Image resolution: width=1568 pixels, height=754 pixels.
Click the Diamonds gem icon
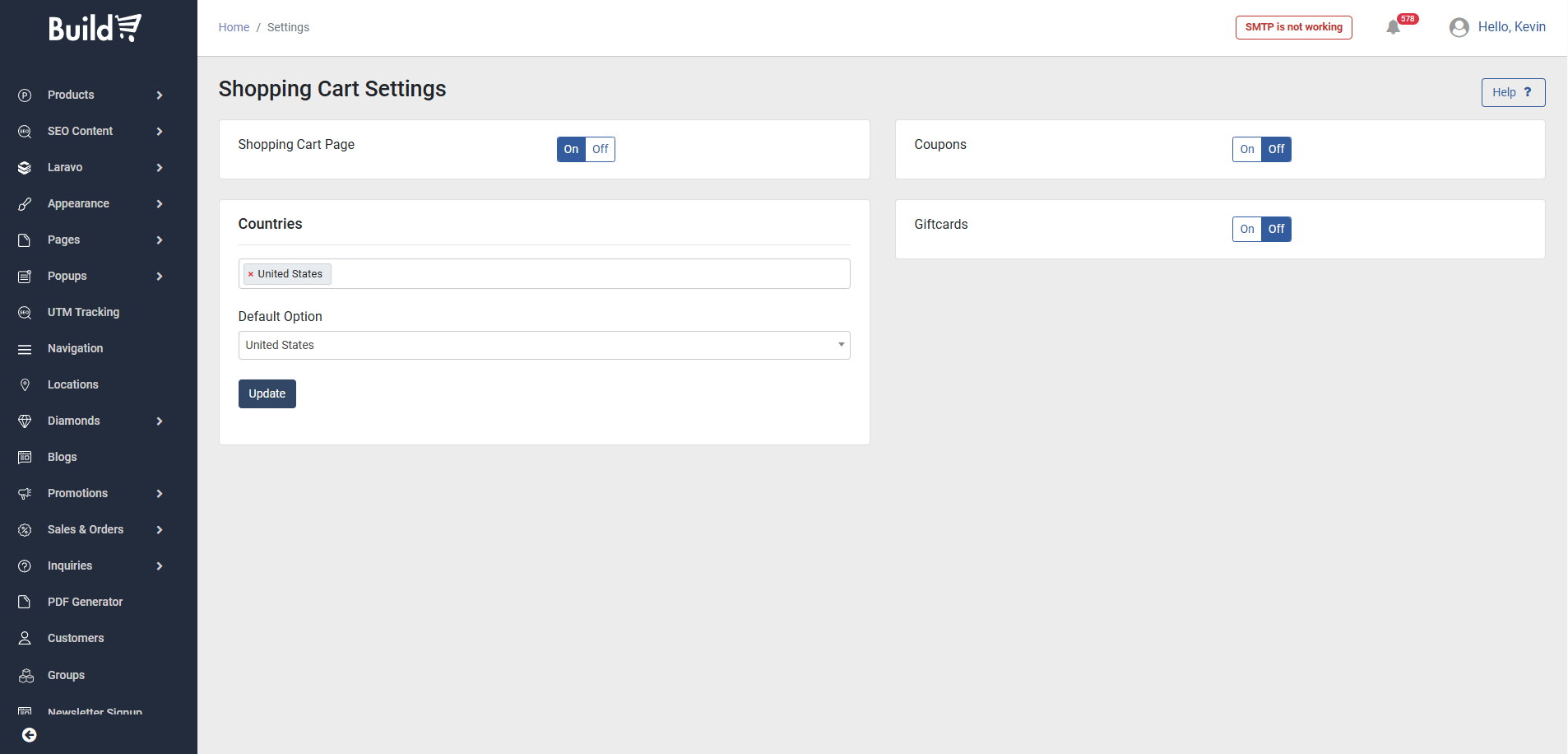[x=25, y=421]
